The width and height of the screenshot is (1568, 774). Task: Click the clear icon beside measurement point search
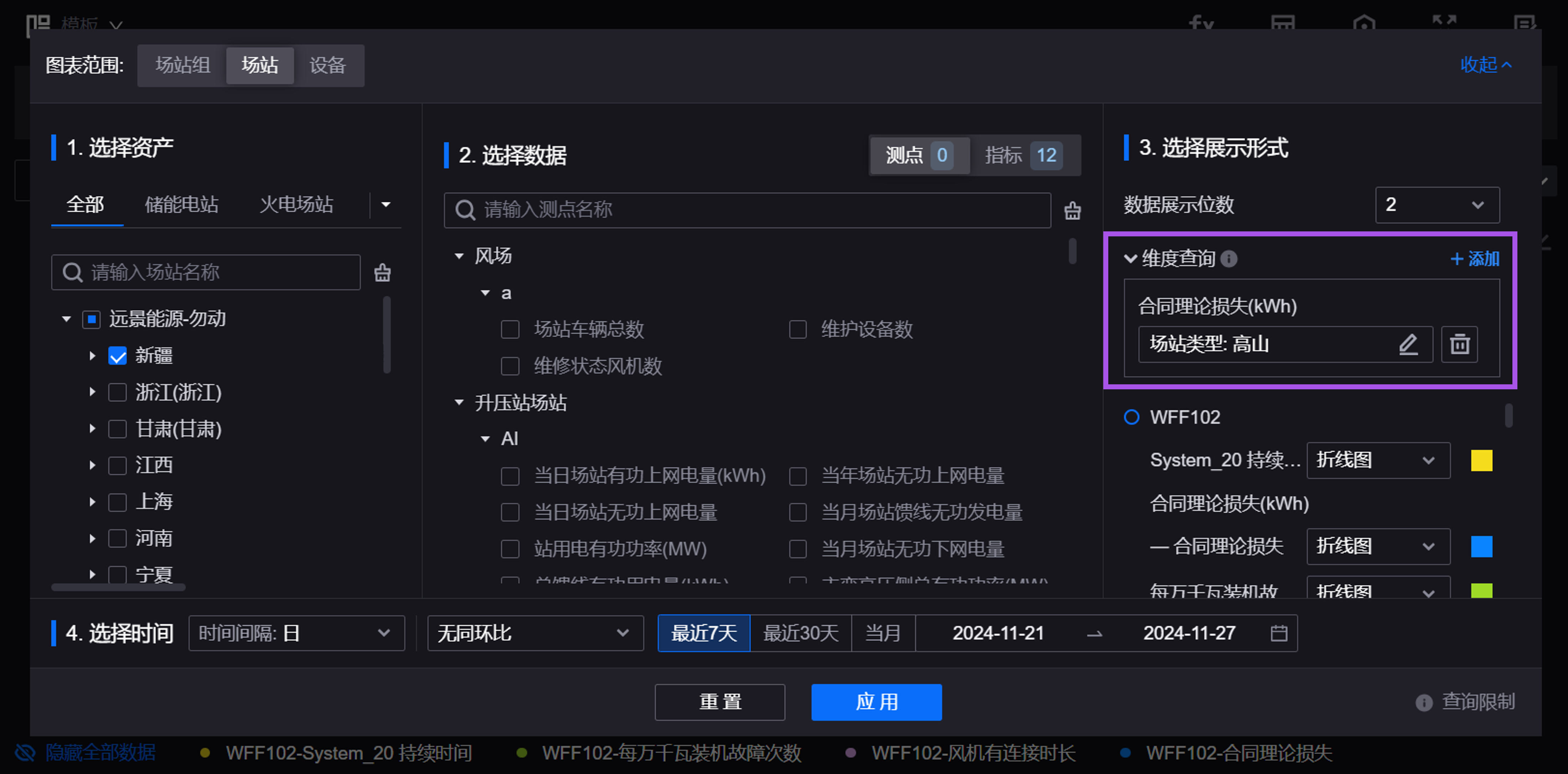click(1072, 211)
